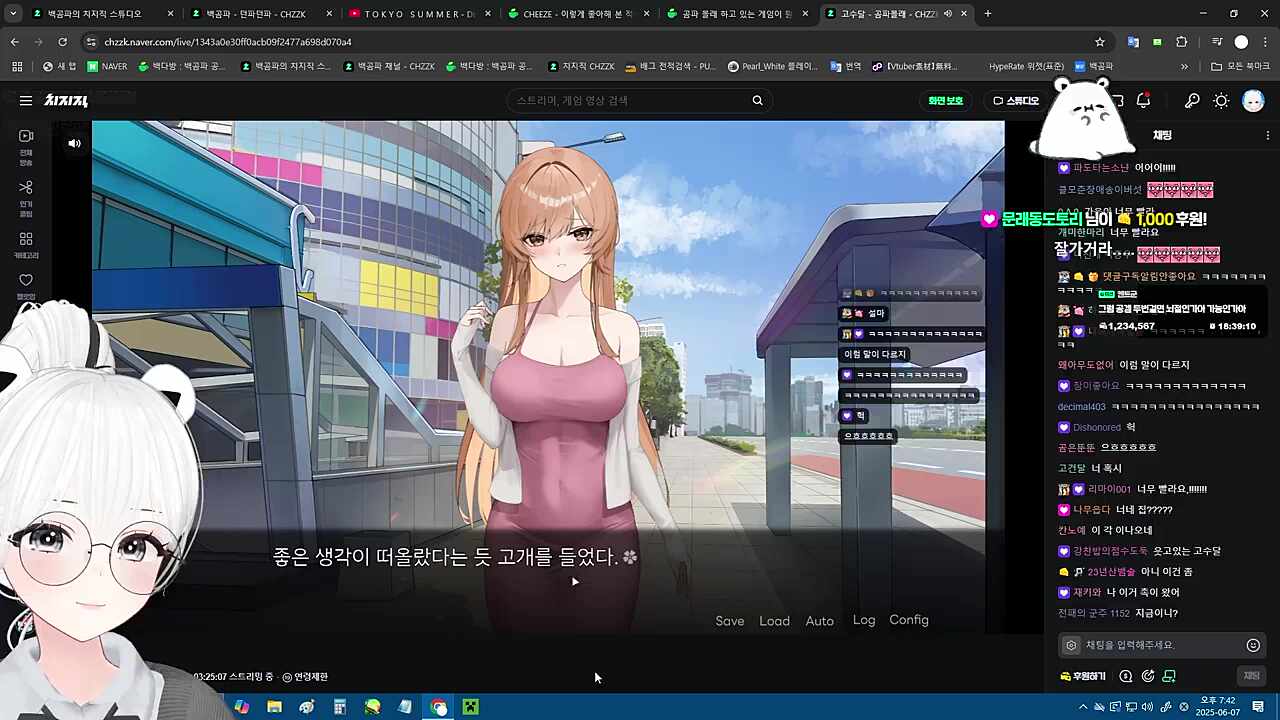Expand the hidden bookmarks chevron
Image resolution: width=1280 pixels, height=720 pixels.
[1184, 66]
